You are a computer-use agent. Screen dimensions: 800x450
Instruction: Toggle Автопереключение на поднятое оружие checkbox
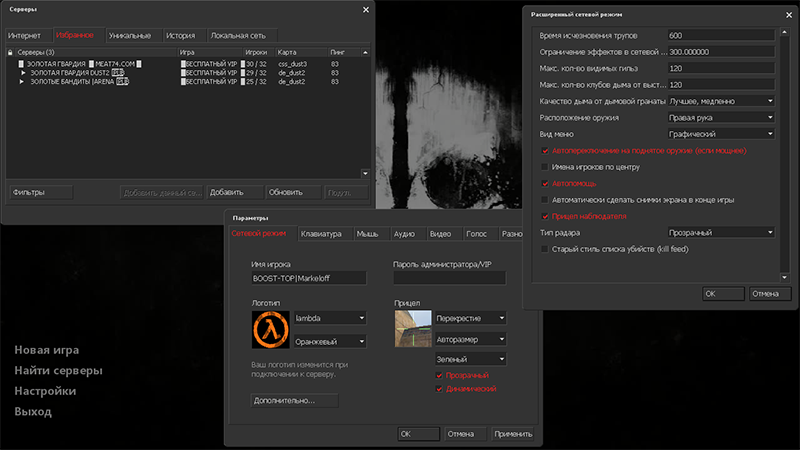(545, 151)
